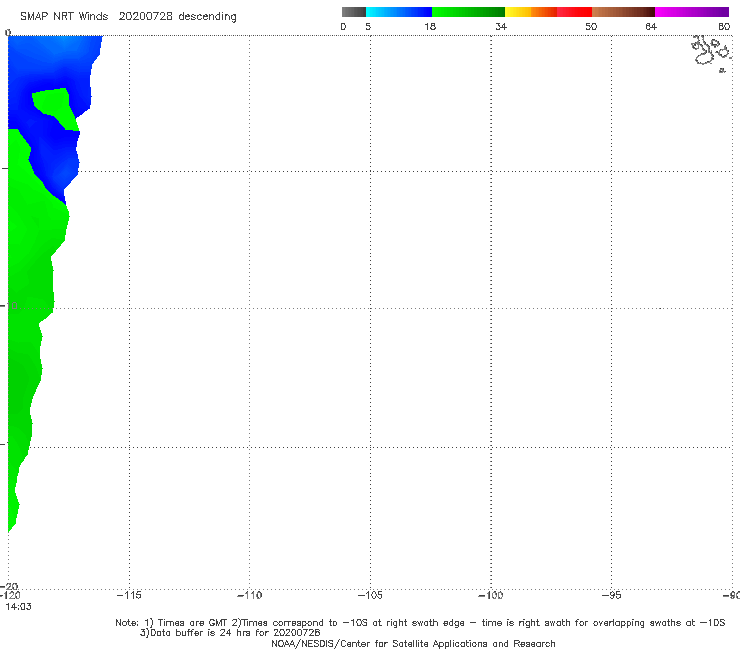Screen dimensions: 740x650
Task: Click the '-105' longitude axis label
Action: [x=370, y=595]
